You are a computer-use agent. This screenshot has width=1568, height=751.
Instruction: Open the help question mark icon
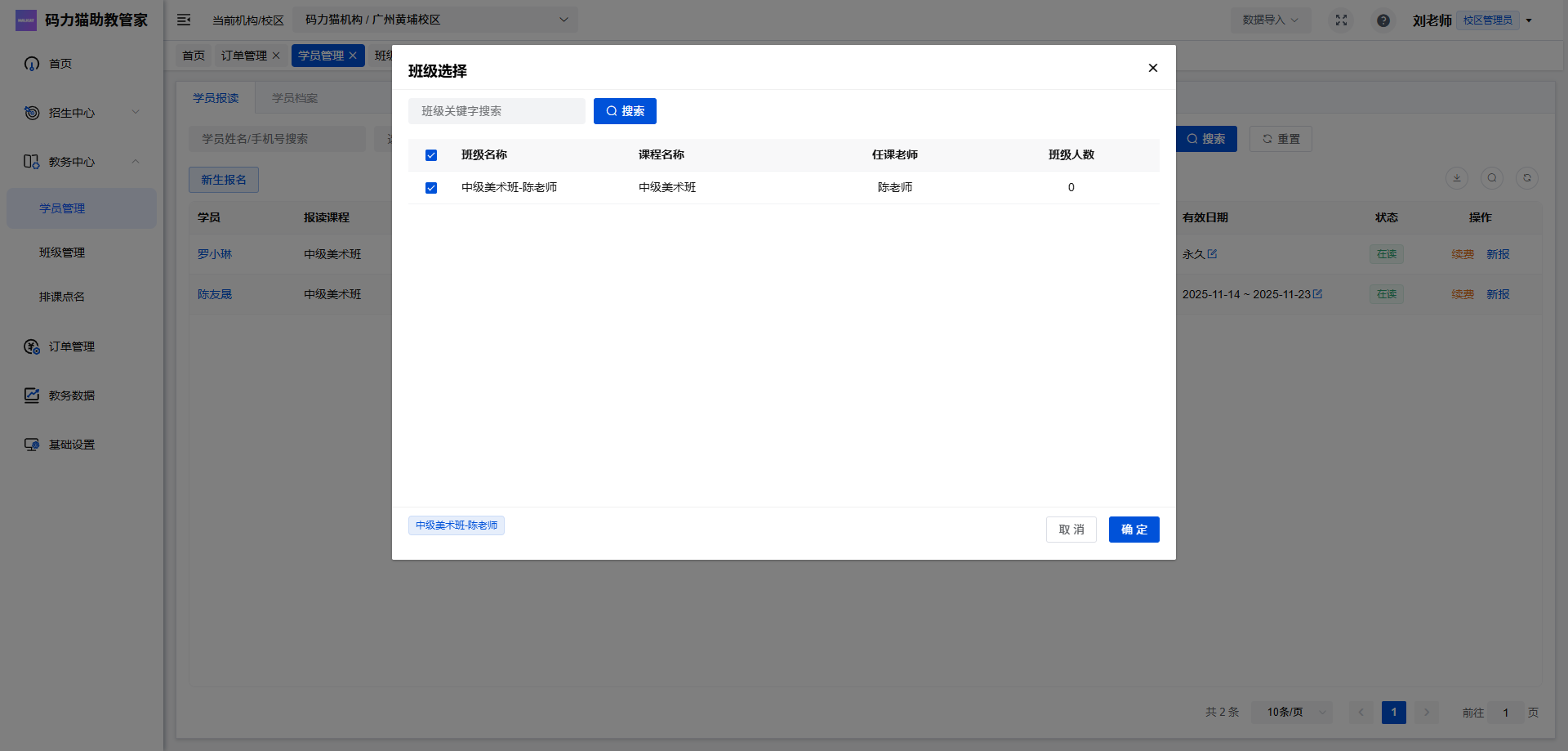click(x=1383, y=20)
